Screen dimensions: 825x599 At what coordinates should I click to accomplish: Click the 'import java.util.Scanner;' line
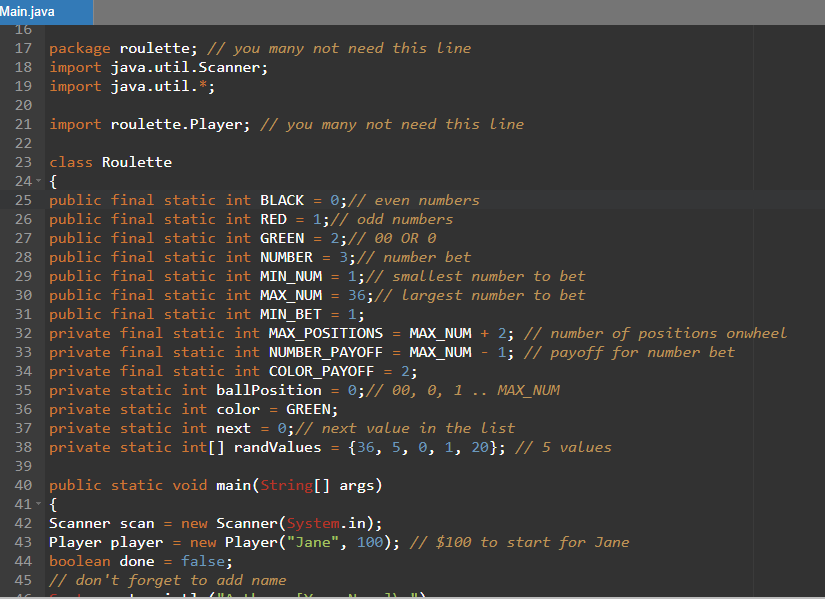click(x=158, y=67)
